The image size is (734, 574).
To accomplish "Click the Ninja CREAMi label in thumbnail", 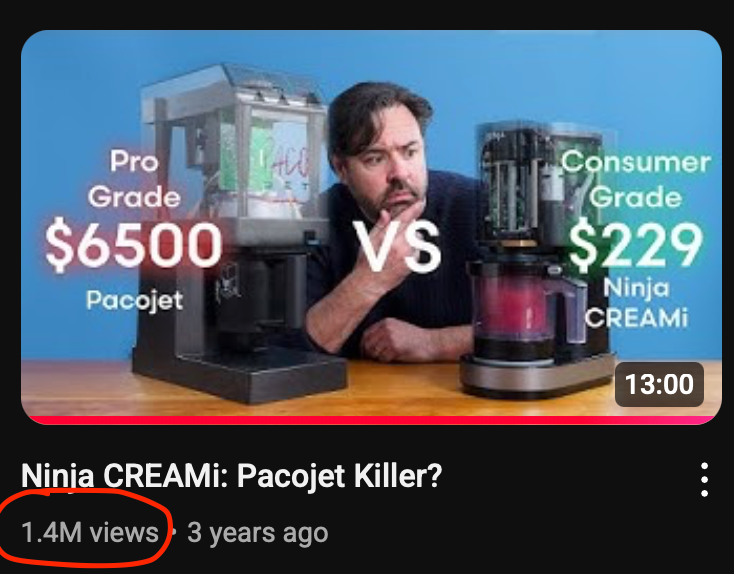I will coord(637,303).
